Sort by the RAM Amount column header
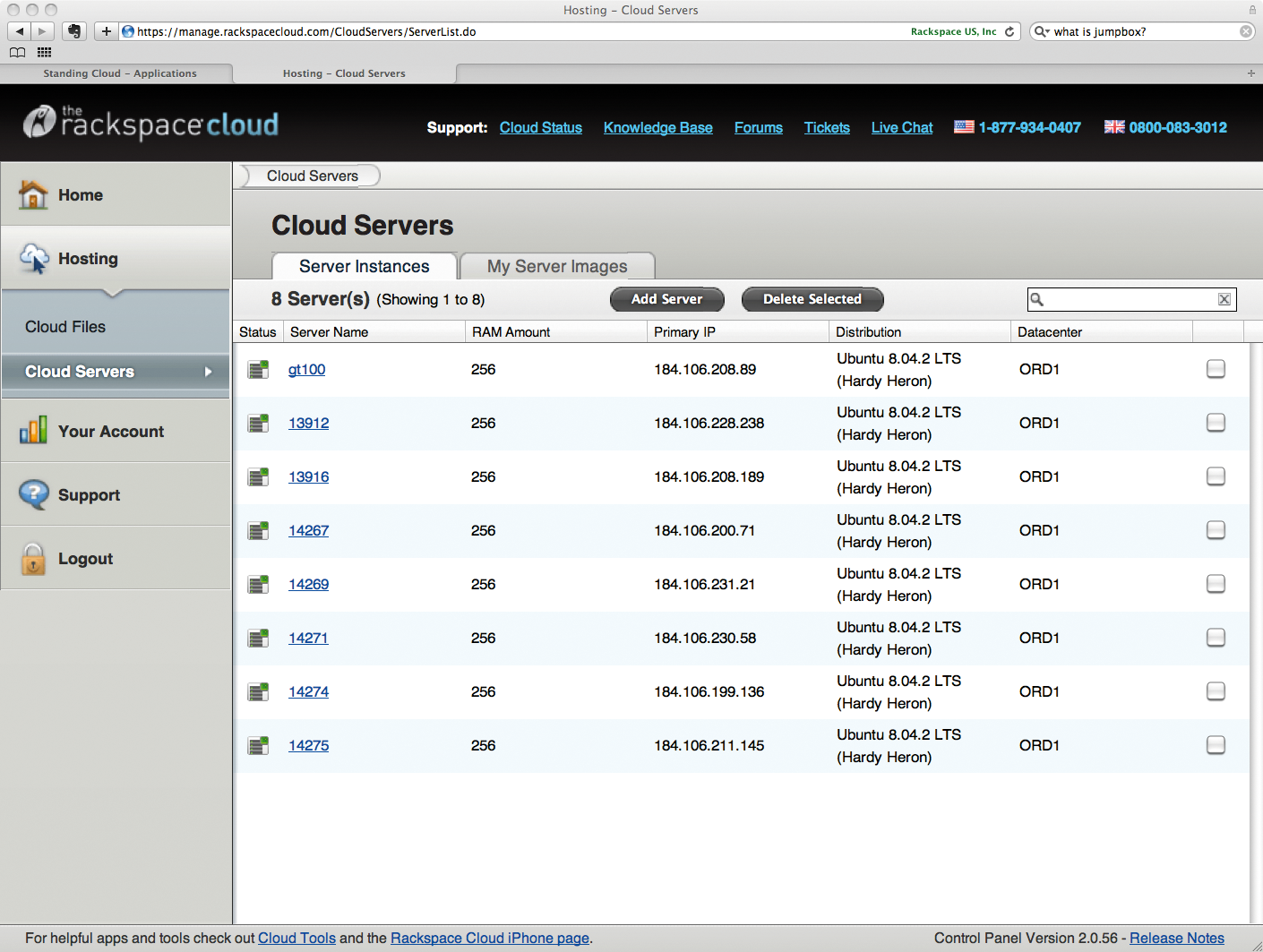The width and height of the screenshot is (1263, 952). coord(555,331)
